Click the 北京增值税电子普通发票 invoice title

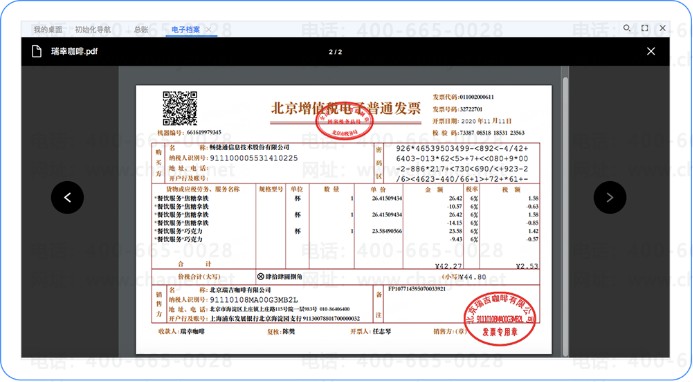click(345, 108)
